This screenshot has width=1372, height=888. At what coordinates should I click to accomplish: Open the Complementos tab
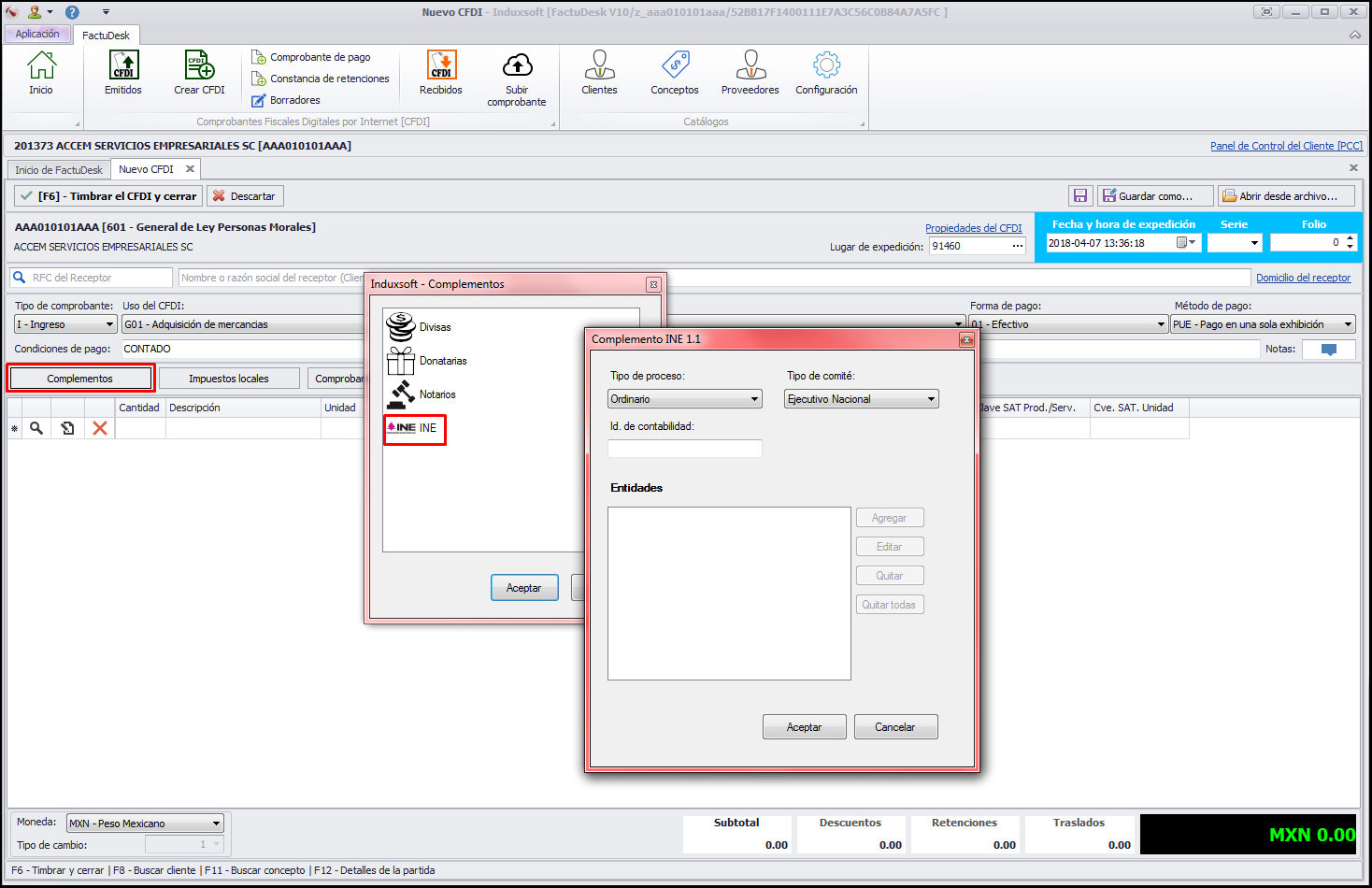(80, 379)
